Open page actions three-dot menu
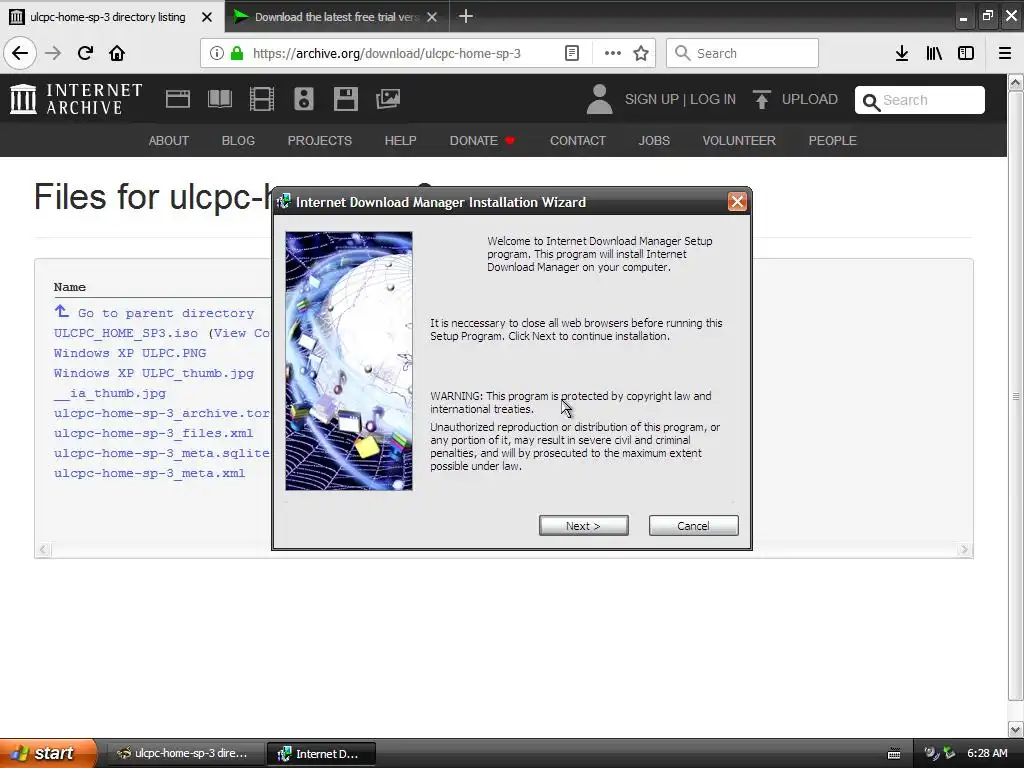 (x=613, y=53)
